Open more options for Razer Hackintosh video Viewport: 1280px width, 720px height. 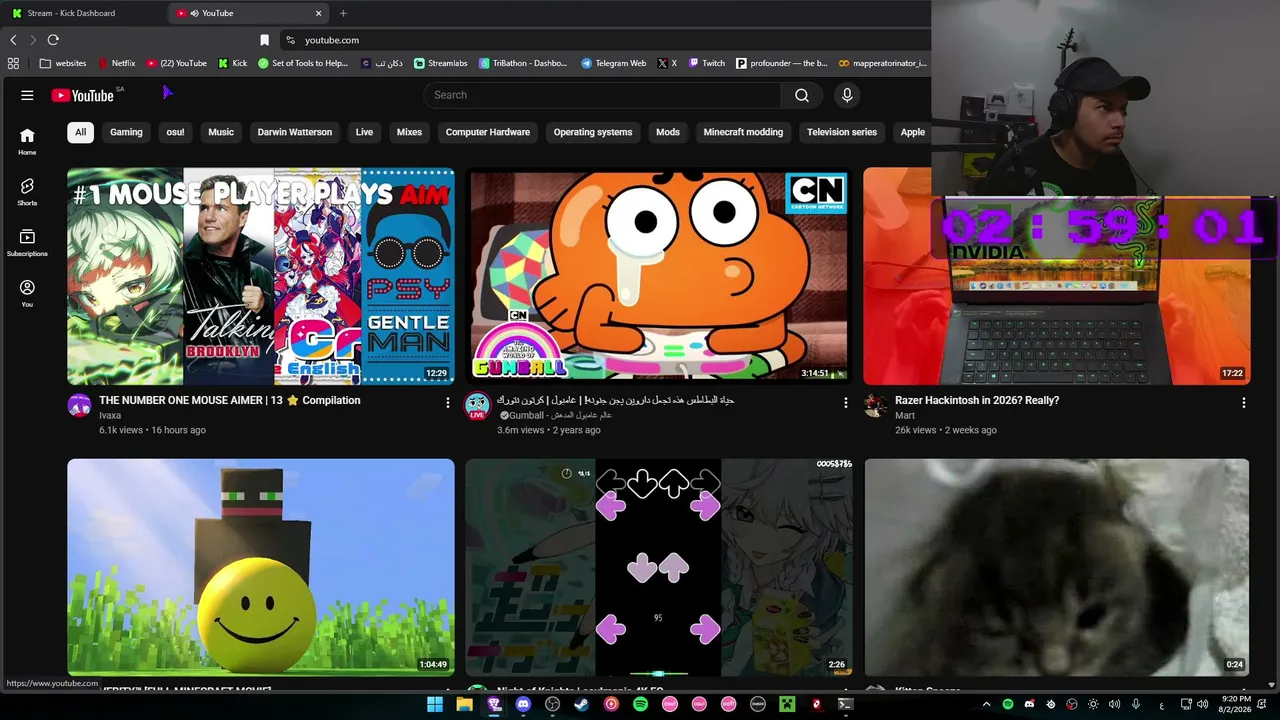tap(1243, 402)
